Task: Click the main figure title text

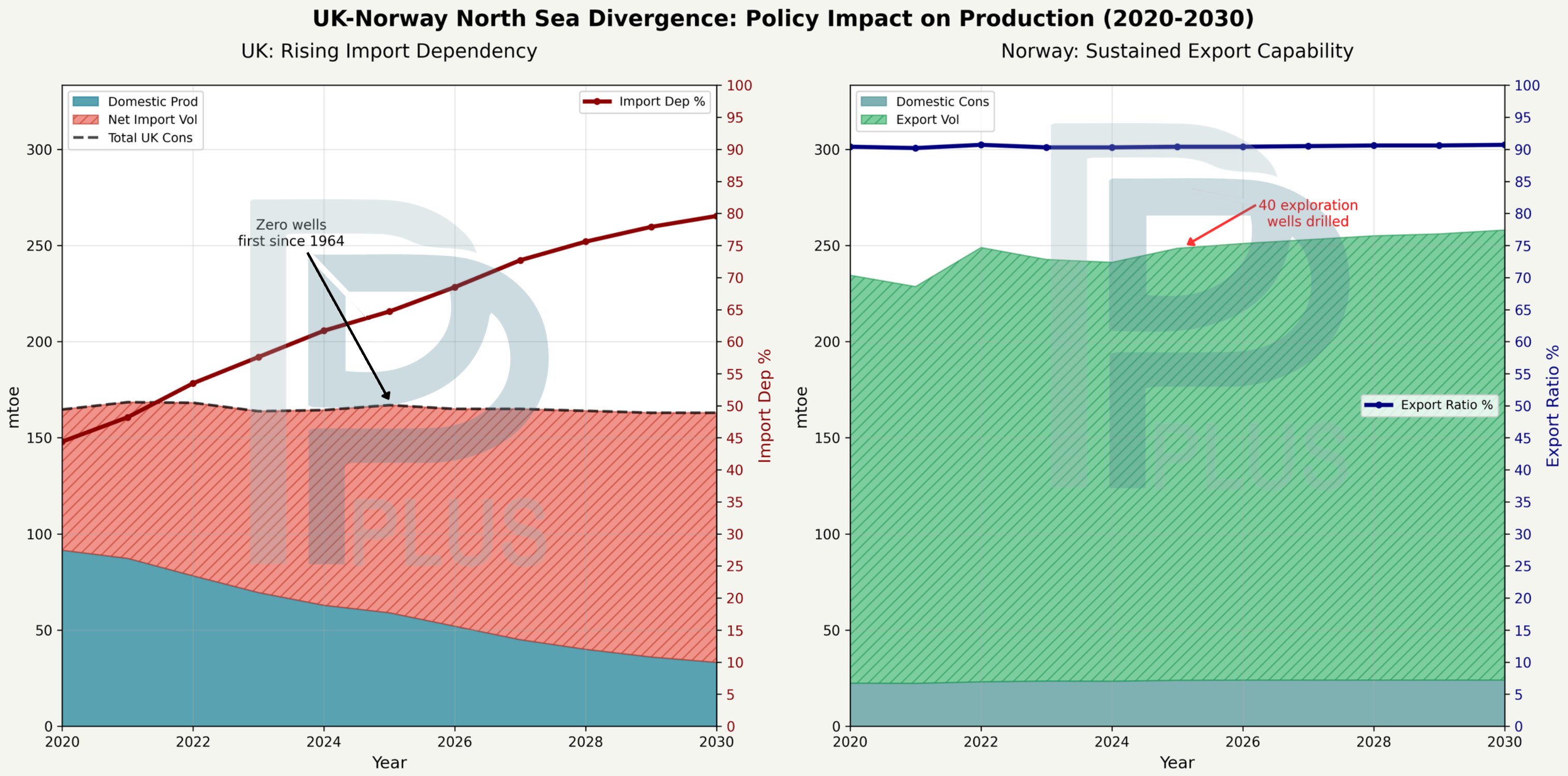Action: [x=783, y=19]
